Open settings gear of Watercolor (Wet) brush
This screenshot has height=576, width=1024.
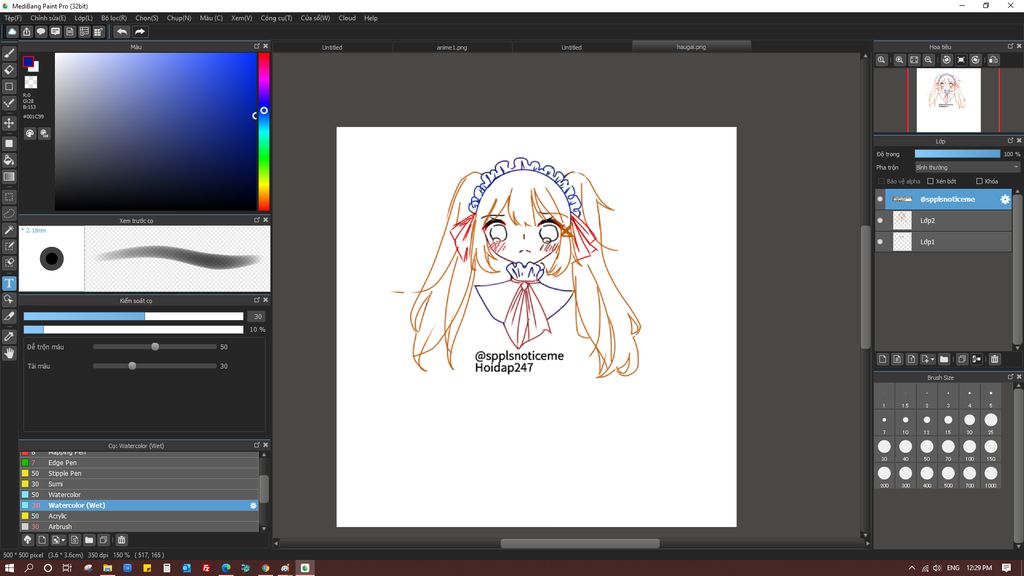pyautogui.click(x=253, y=505)
